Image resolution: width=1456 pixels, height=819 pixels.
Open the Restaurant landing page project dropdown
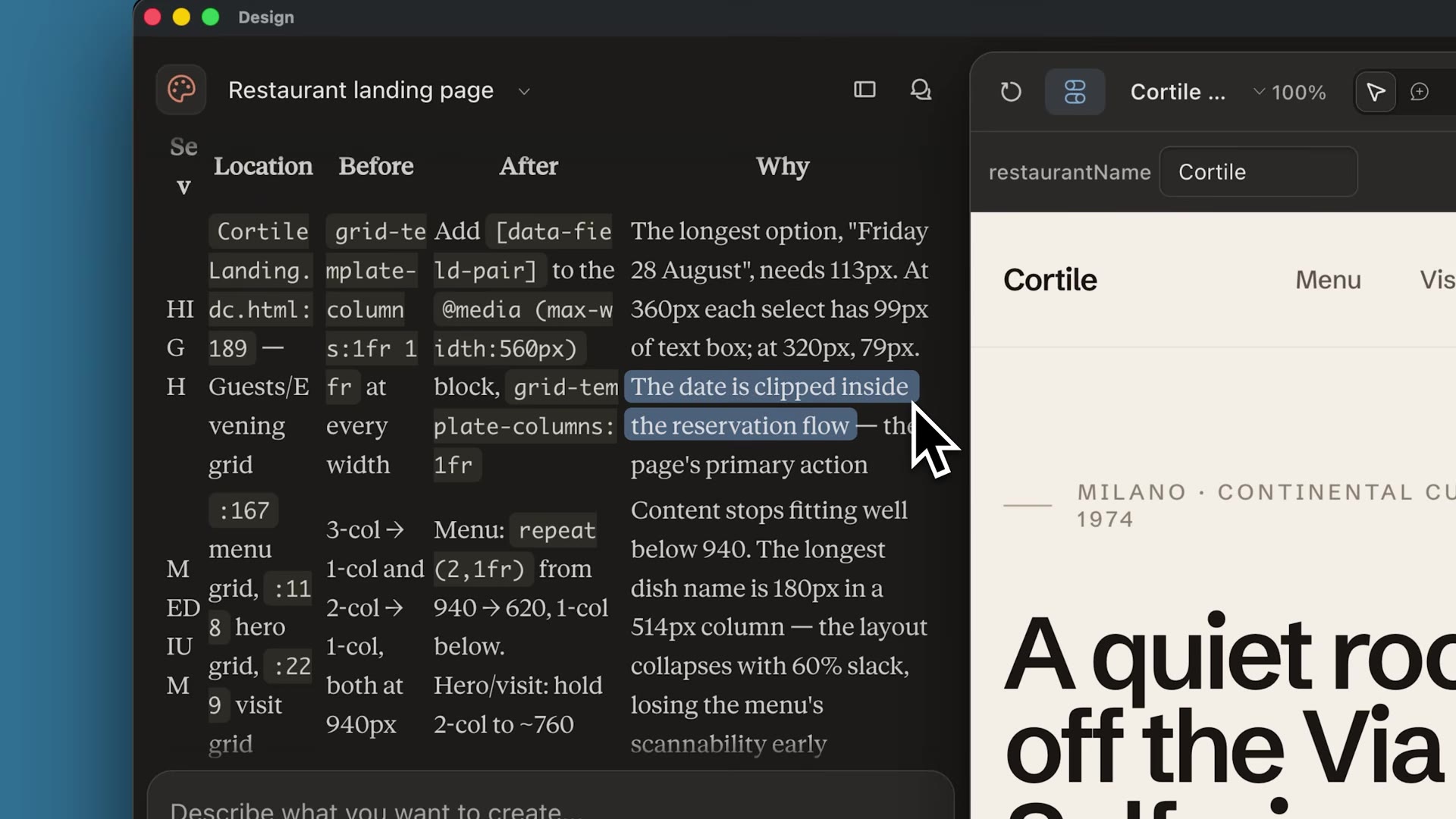point(378,90)
